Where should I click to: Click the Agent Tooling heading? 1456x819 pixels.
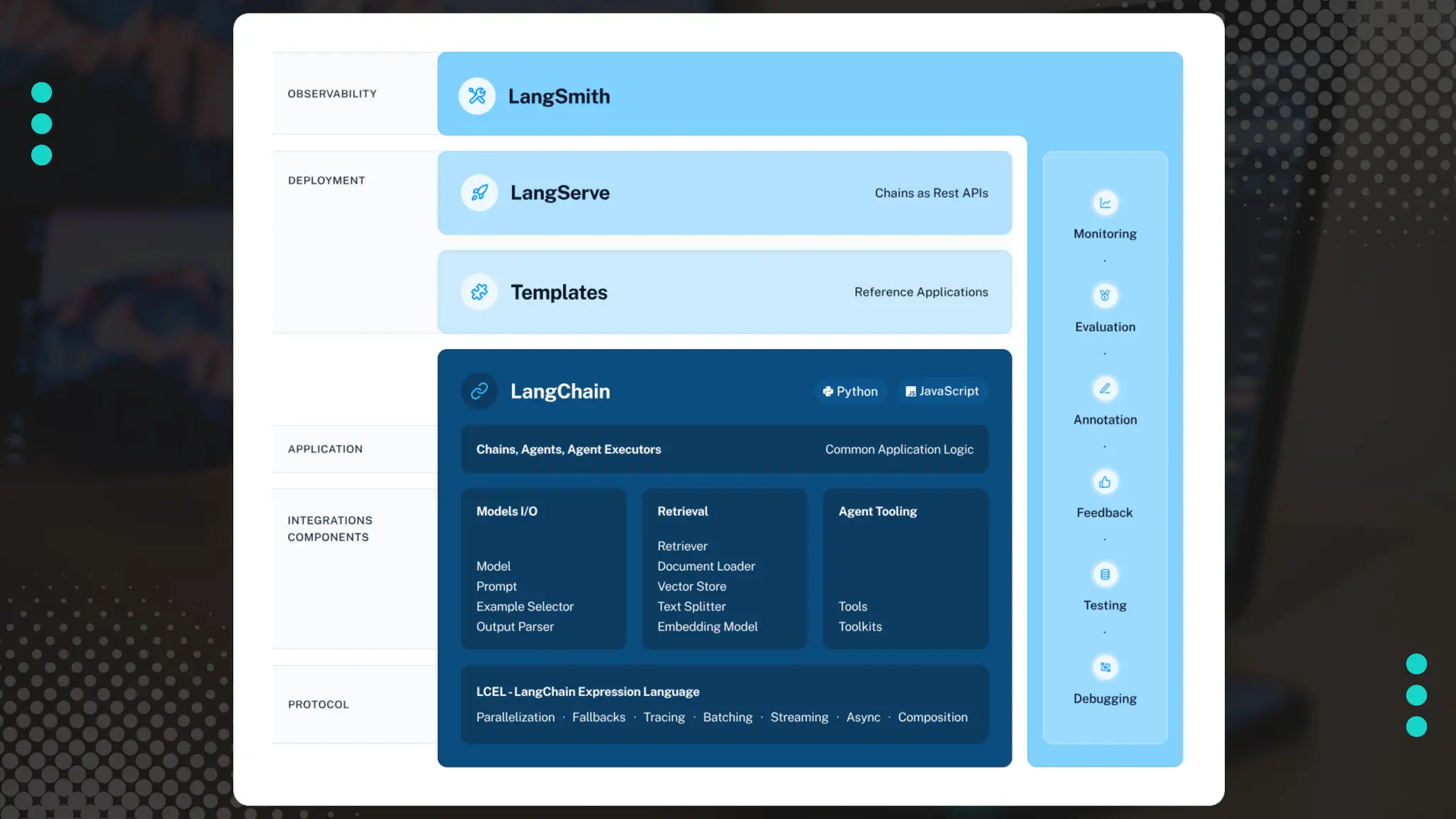coord(877,512)
